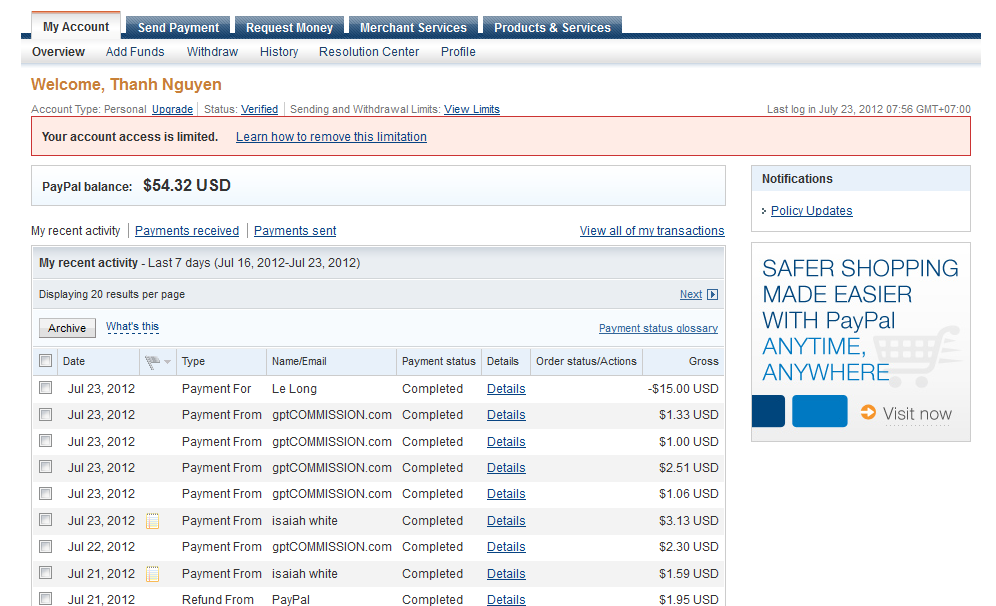Check the $1.06 USD gptCOMMISSION row checkbox

coord(46,493)
